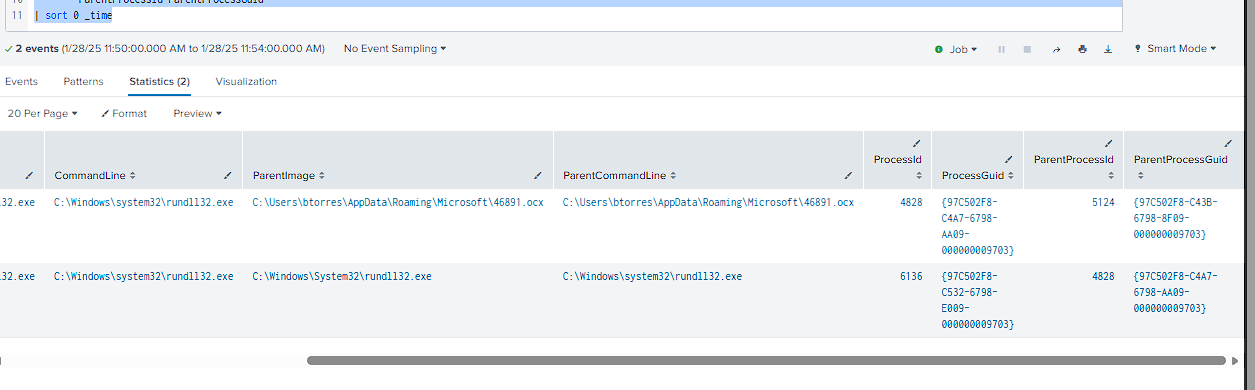This screenshot has width=1255, height=390.
Task: Export search results with download icon
Action: pos(1108,49)
